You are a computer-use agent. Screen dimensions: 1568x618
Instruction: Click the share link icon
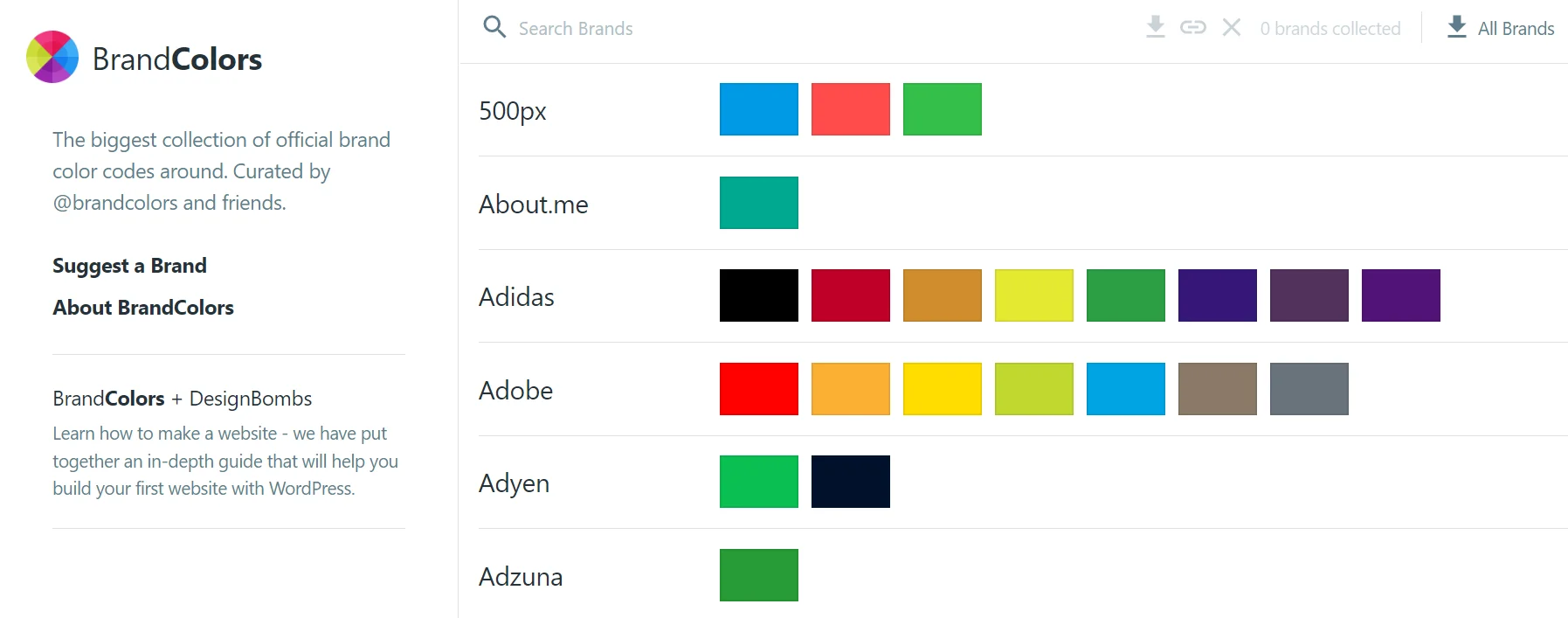pyautogui.click(x=1192, y=28)
